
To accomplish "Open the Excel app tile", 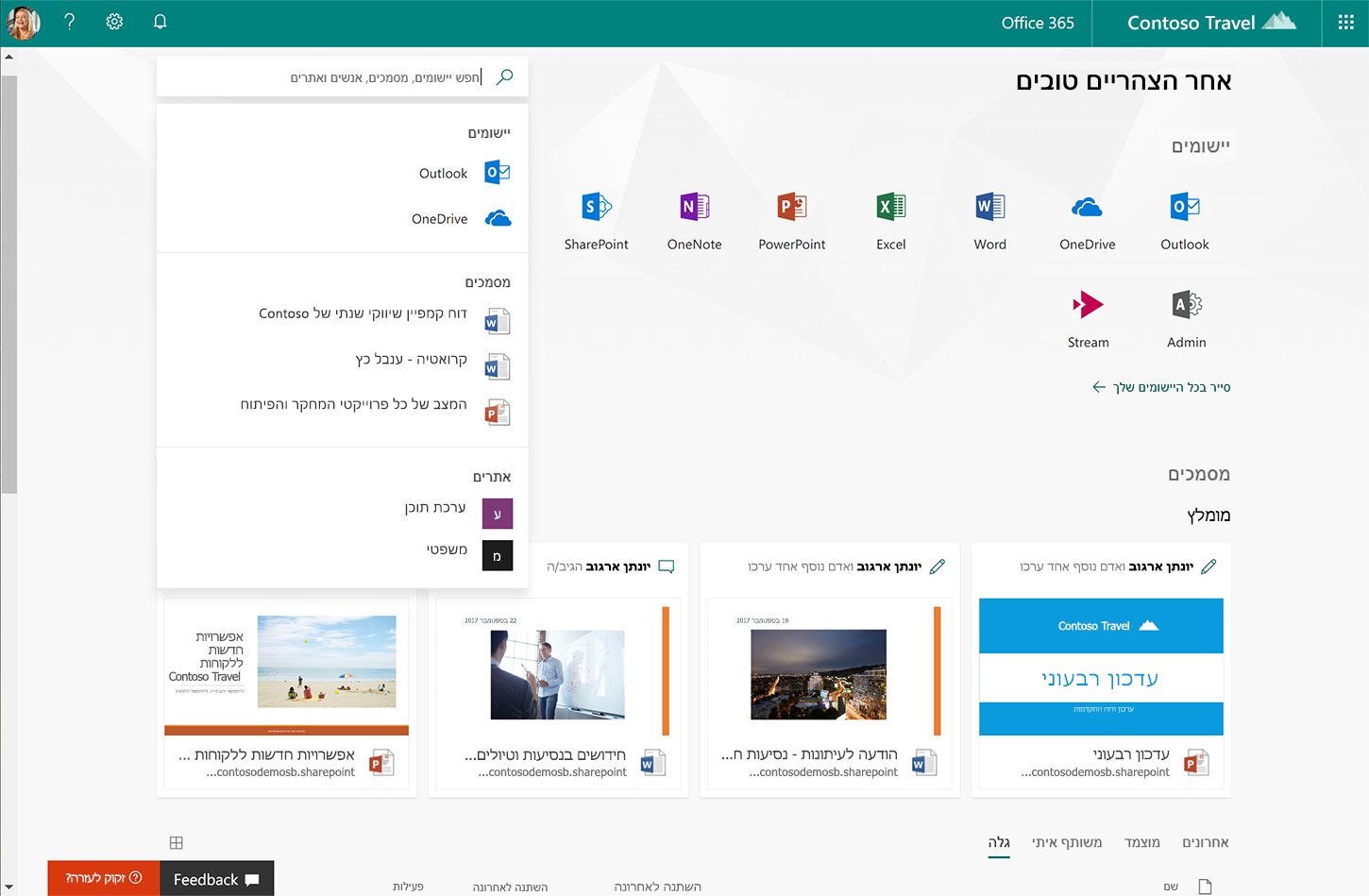I will (x=891, y=220).
